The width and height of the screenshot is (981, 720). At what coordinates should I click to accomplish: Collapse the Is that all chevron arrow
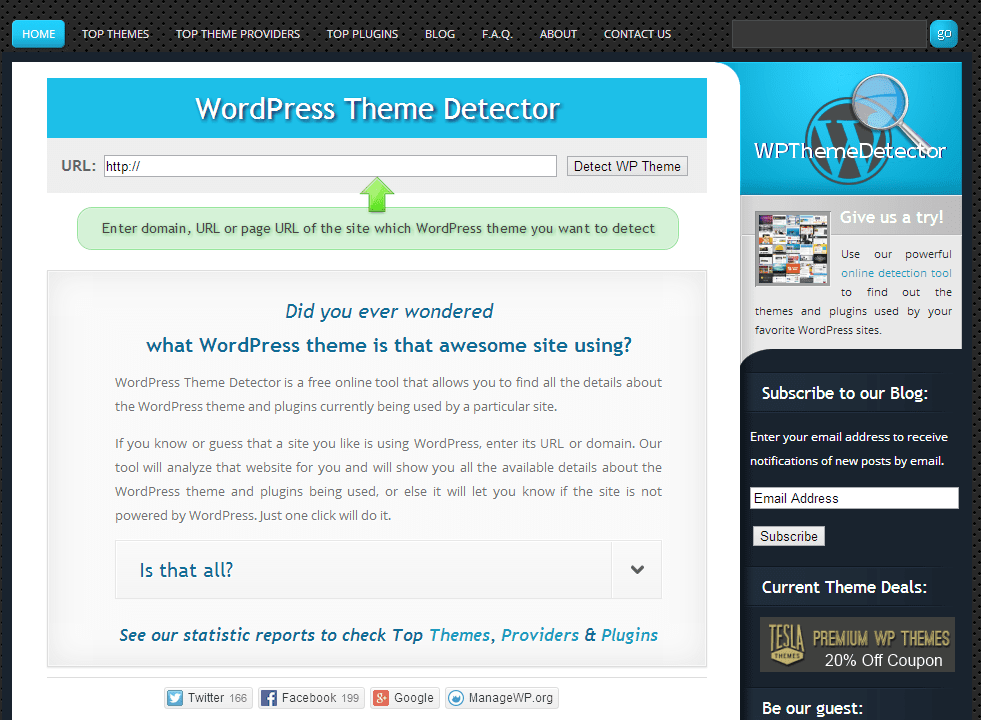pos(636,568)
